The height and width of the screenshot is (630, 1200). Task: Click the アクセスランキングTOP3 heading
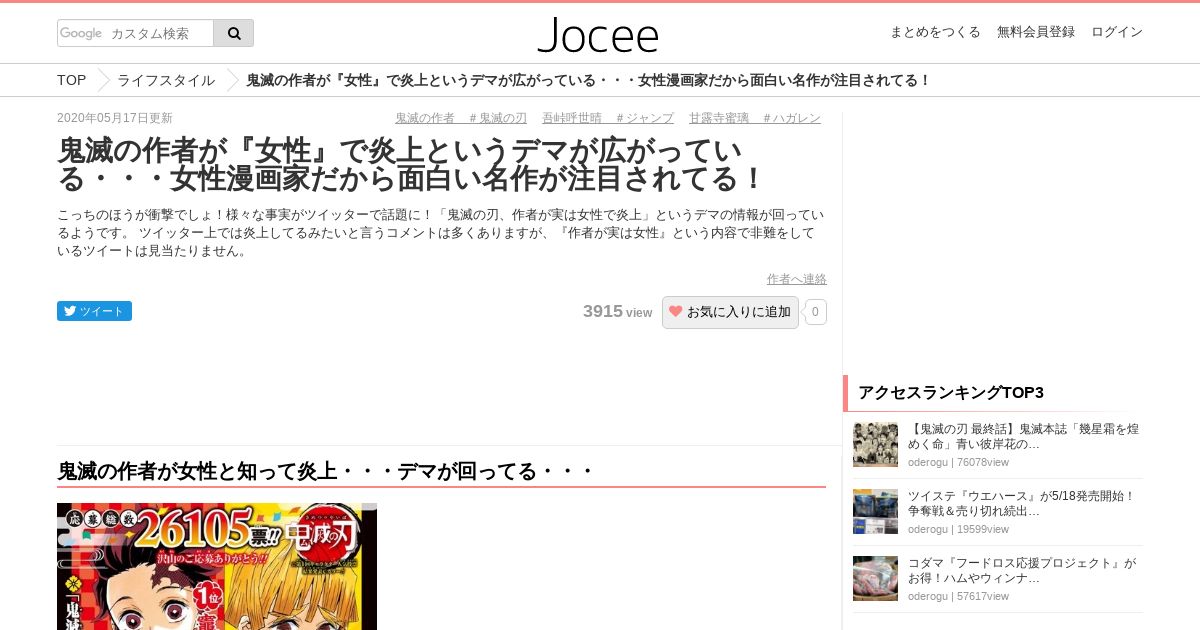[951, 392]
